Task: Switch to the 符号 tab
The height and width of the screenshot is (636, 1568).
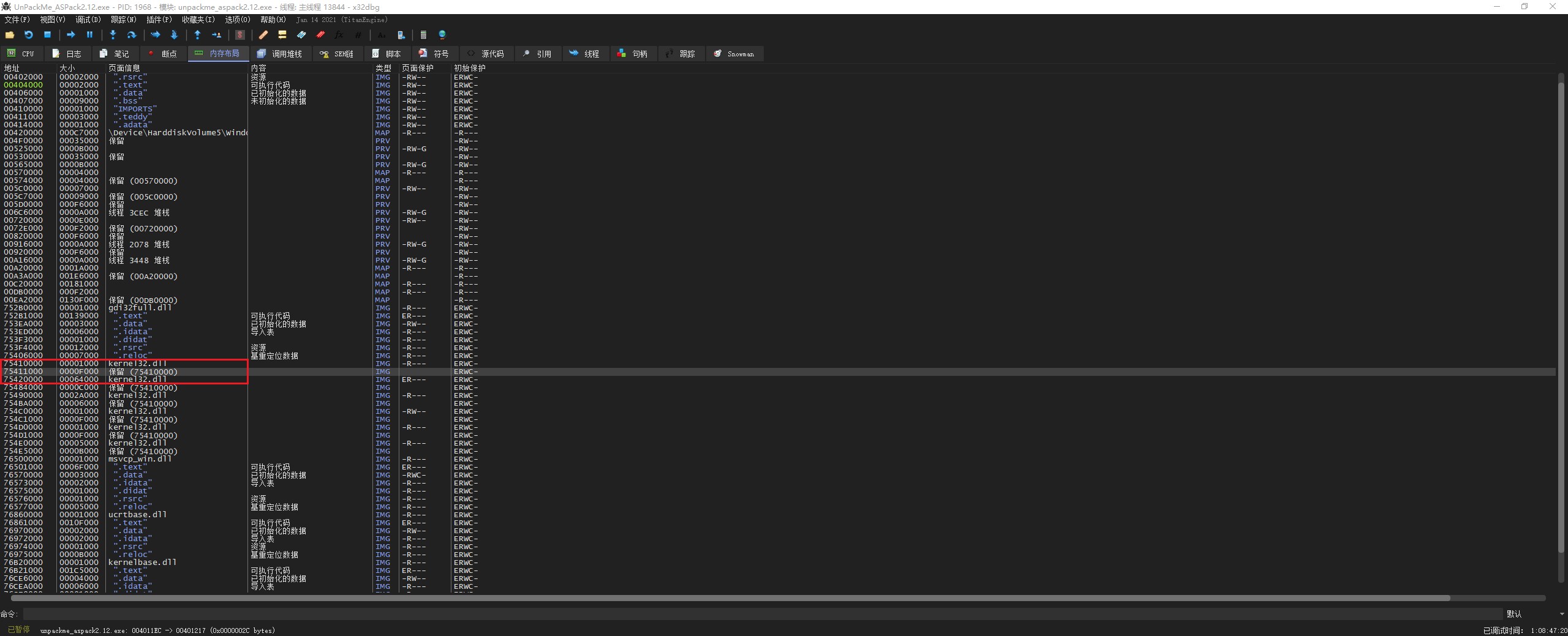Action: [x=434, y=54]
